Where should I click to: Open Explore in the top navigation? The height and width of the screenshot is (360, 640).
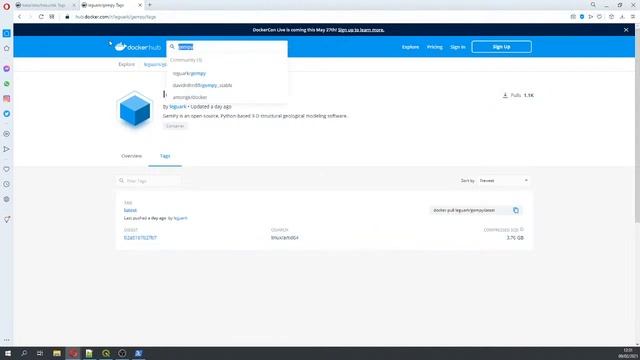(410, 47)
